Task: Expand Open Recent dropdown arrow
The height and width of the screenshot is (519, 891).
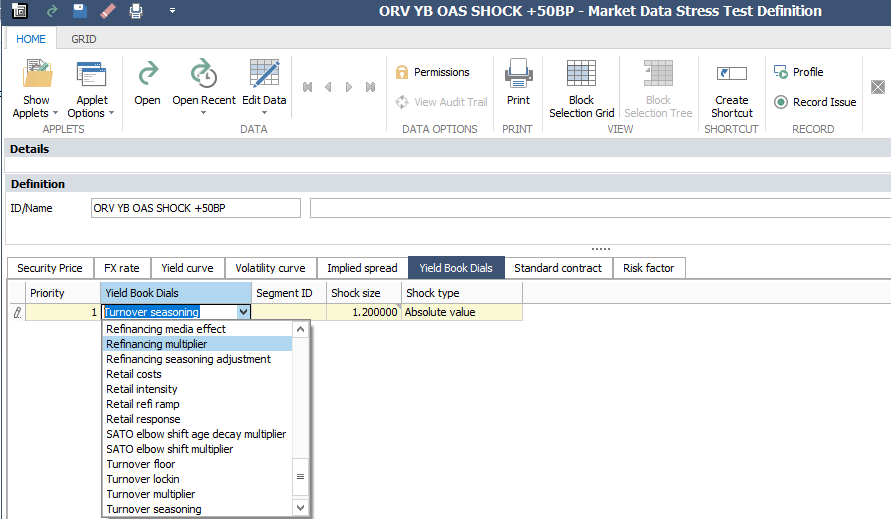Action: (203, 113)
